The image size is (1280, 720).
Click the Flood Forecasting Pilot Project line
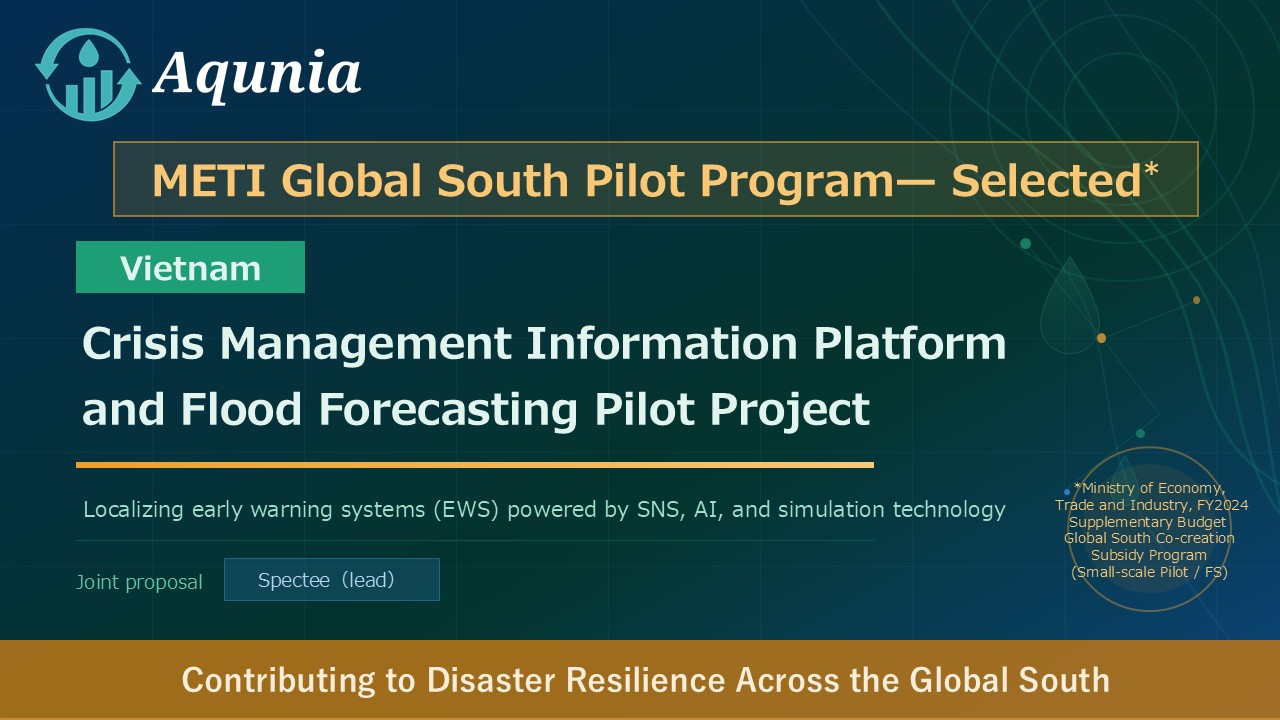[476, 409]
